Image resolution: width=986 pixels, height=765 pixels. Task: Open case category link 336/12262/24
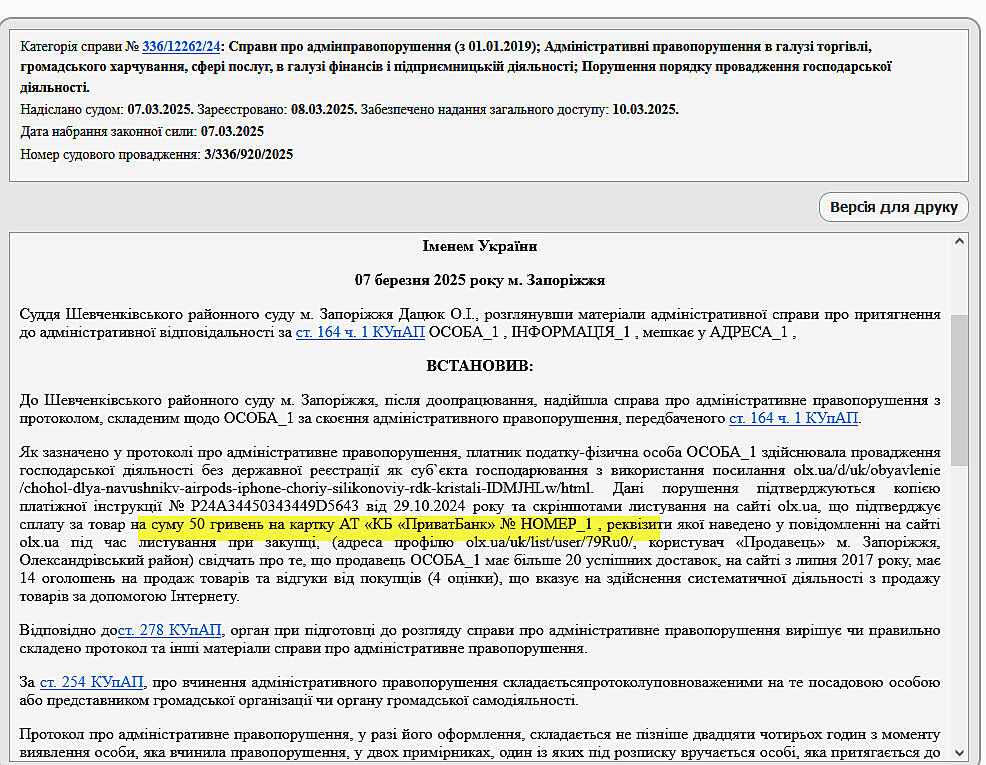181,46
